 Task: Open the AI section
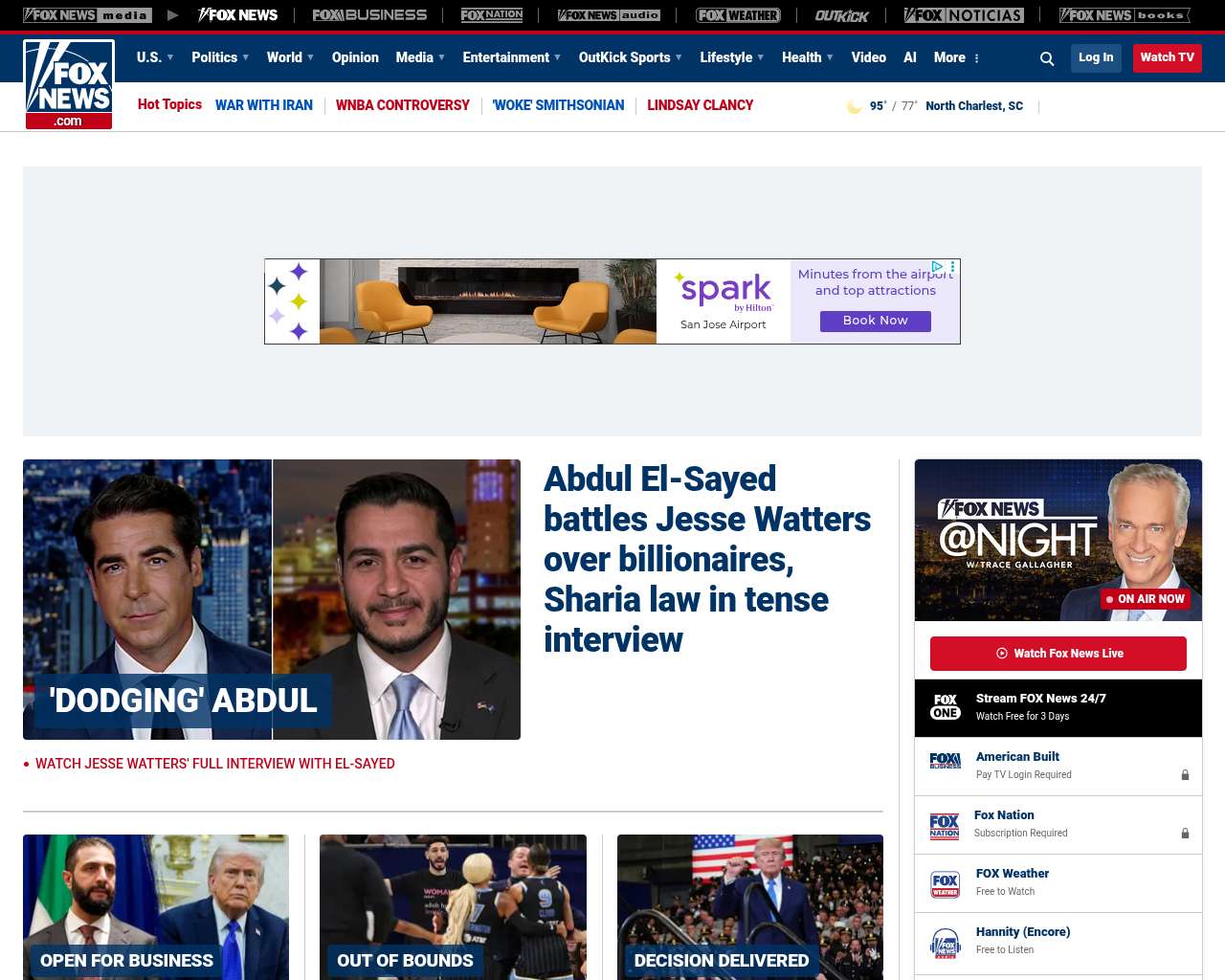(910, 57)
